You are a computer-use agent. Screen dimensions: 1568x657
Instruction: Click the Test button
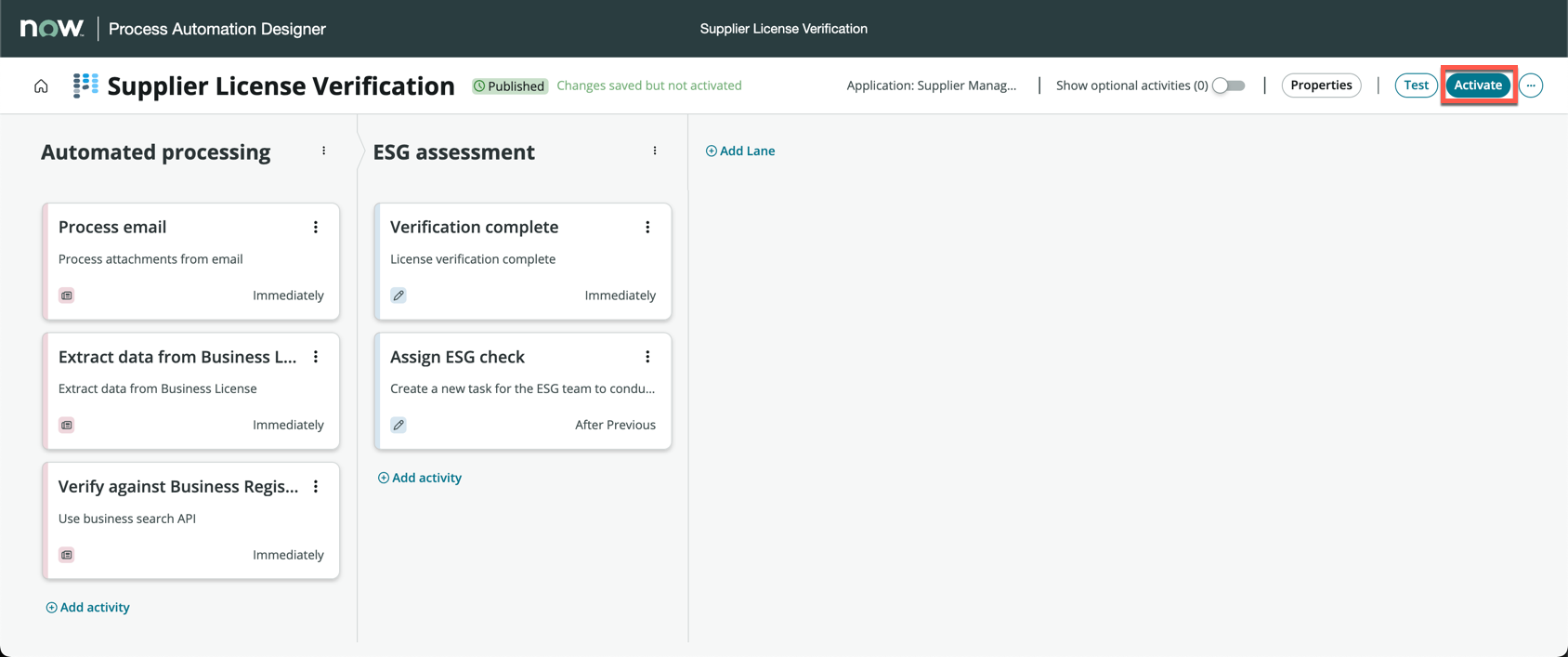point(1416,85)
